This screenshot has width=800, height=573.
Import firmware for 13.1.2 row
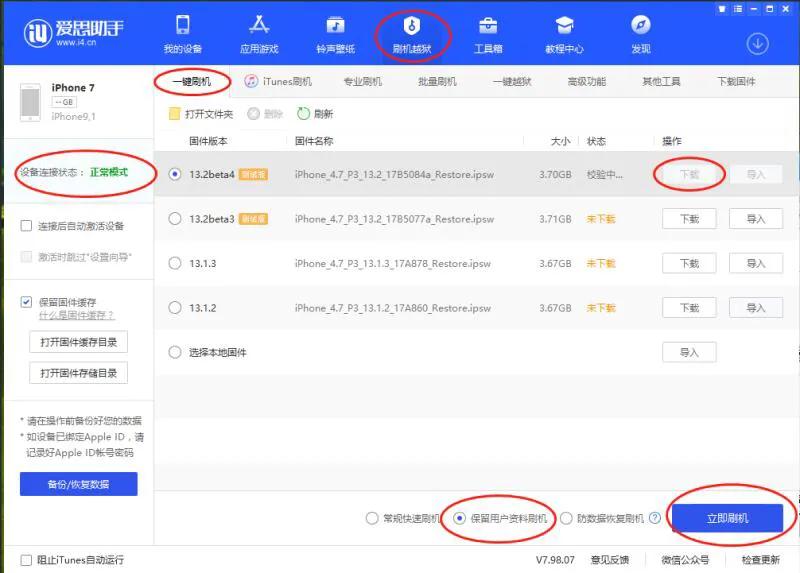click(756, 308)
